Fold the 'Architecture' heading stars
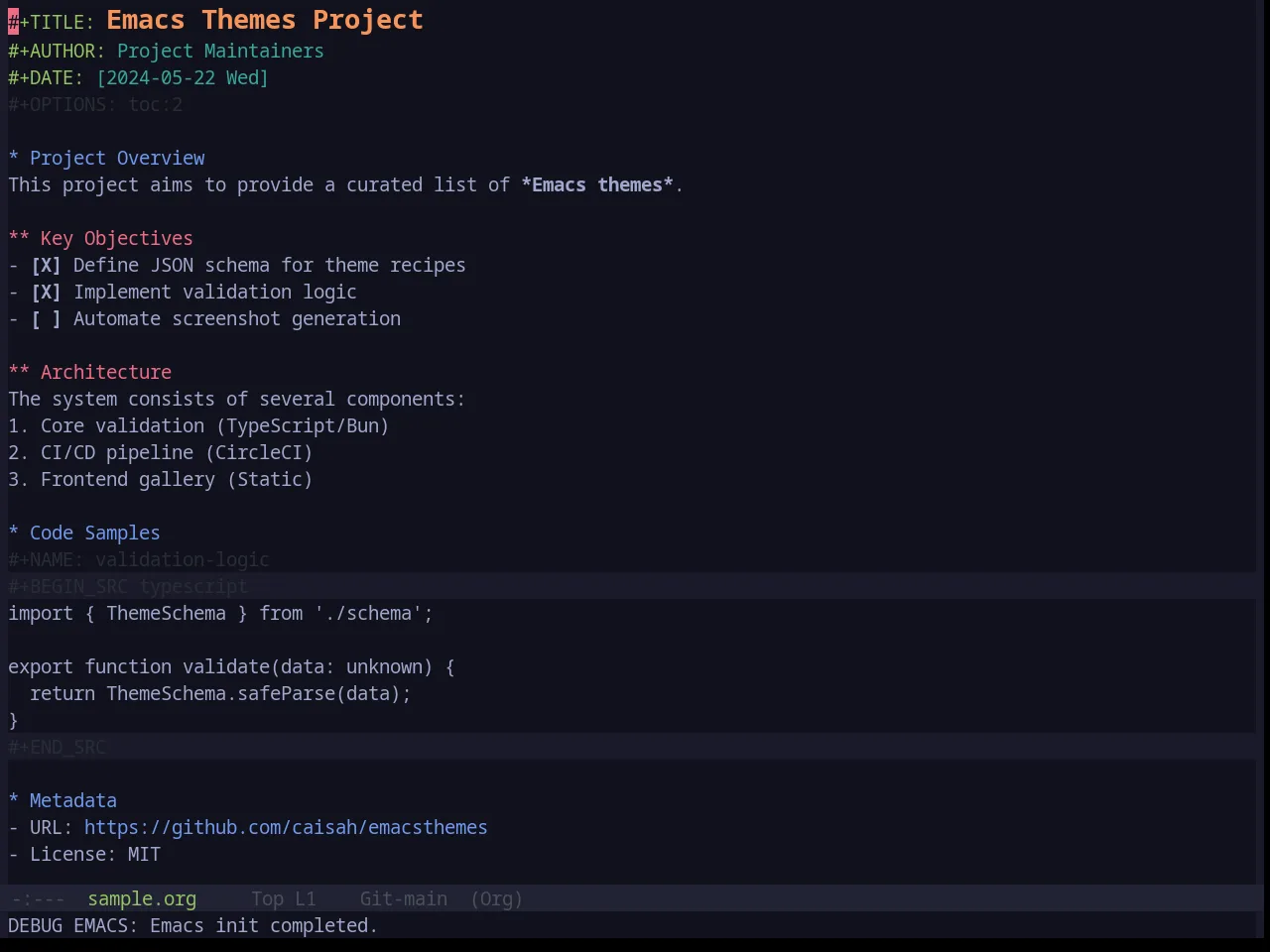 tap(19, 373)
